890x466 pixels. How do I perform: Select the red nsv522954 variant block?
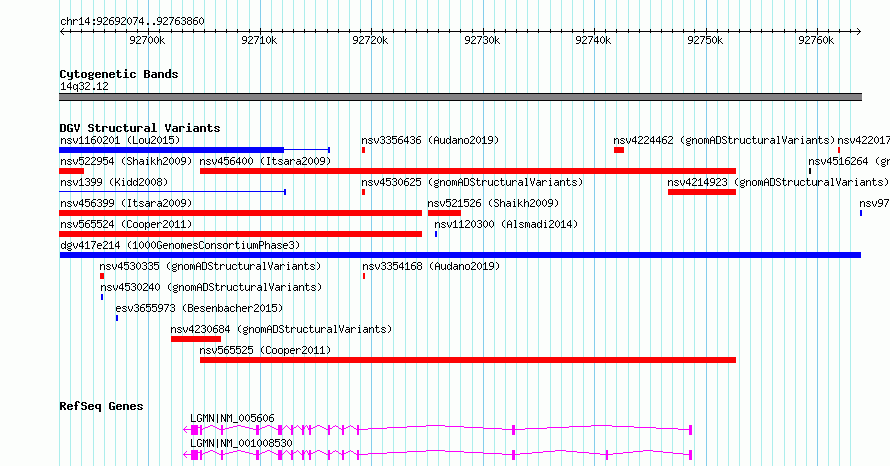click(72, 171)
